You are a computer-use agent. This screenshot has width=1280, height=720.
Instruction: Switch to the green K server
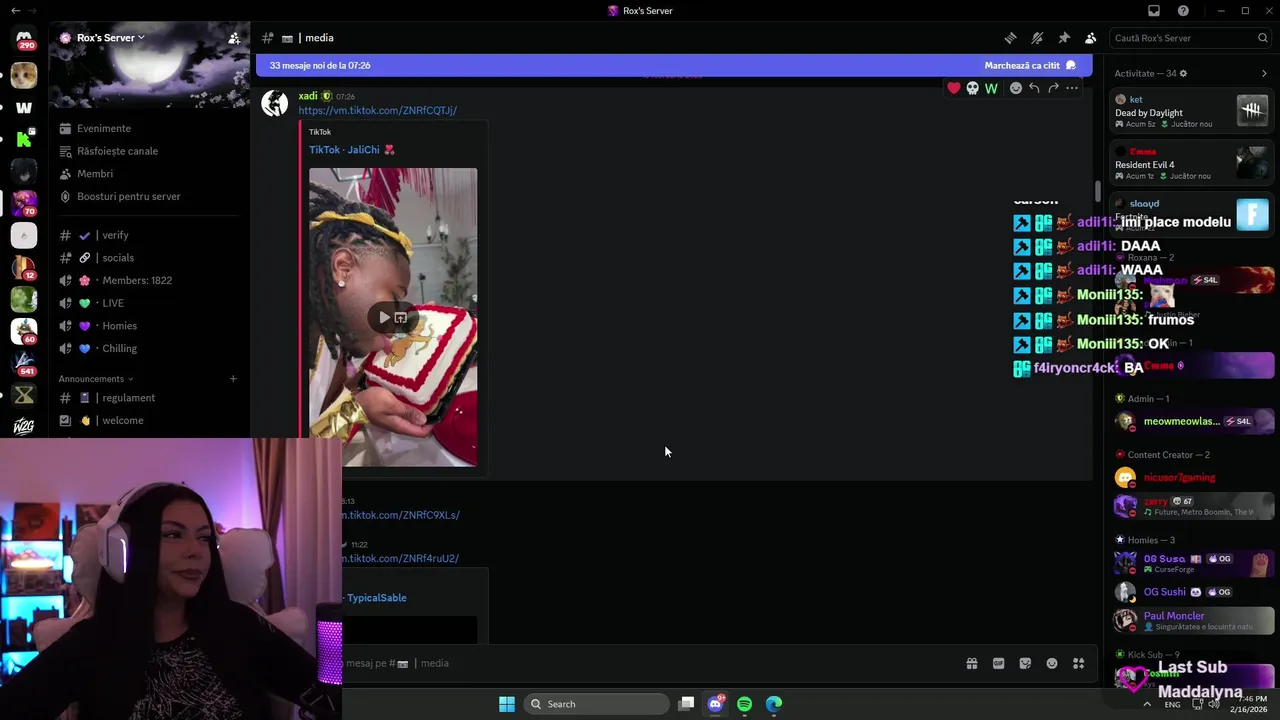coord(24,139)
